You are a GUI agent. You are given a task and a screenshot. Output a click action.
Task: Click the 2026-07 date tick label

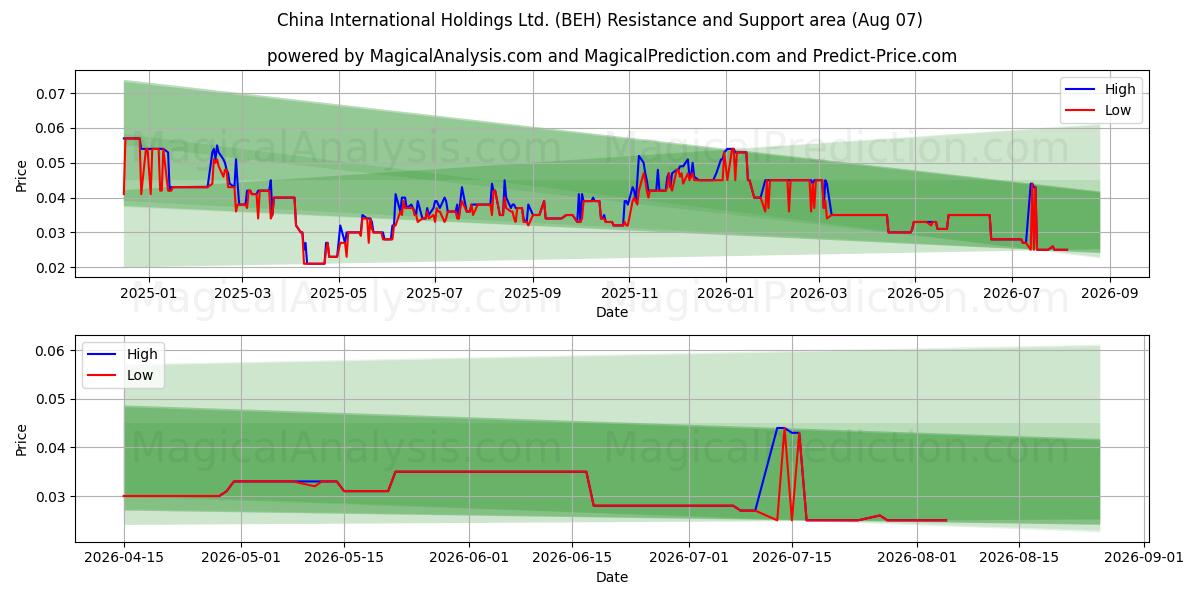(x=1011, y=293)
